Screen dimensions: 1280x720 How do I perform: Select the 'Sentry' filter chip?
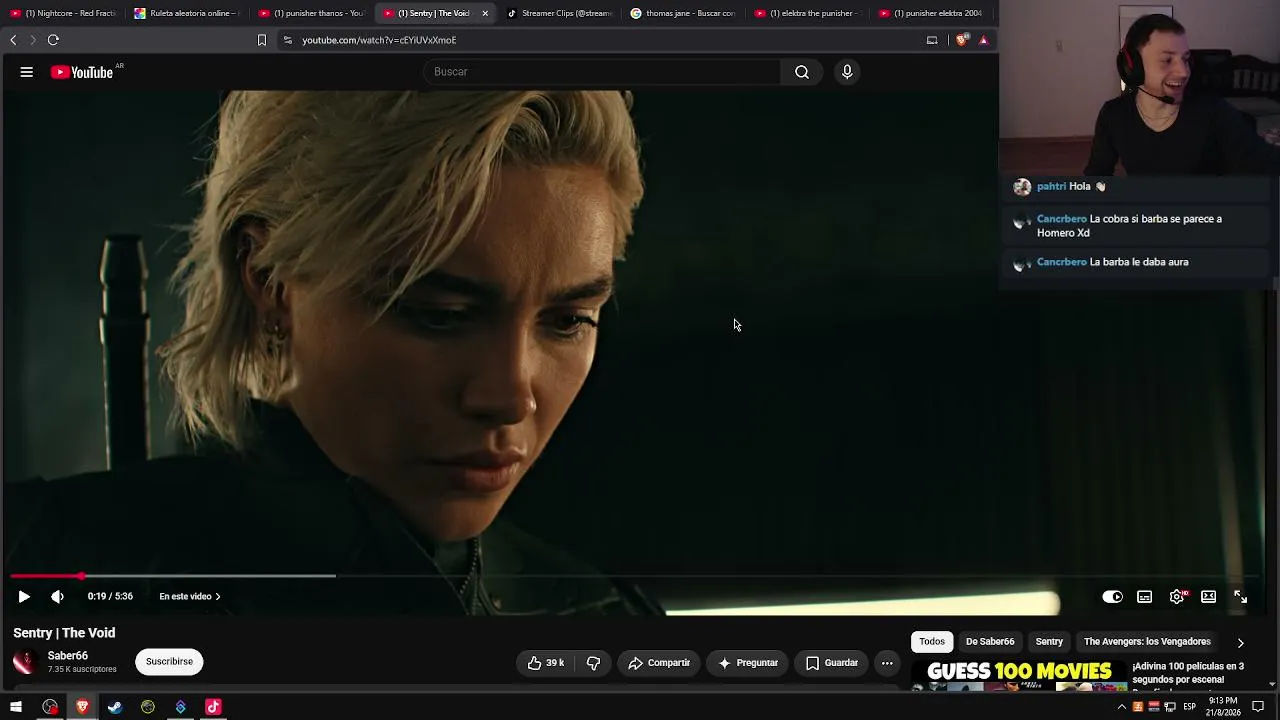tap(1049, 642)
